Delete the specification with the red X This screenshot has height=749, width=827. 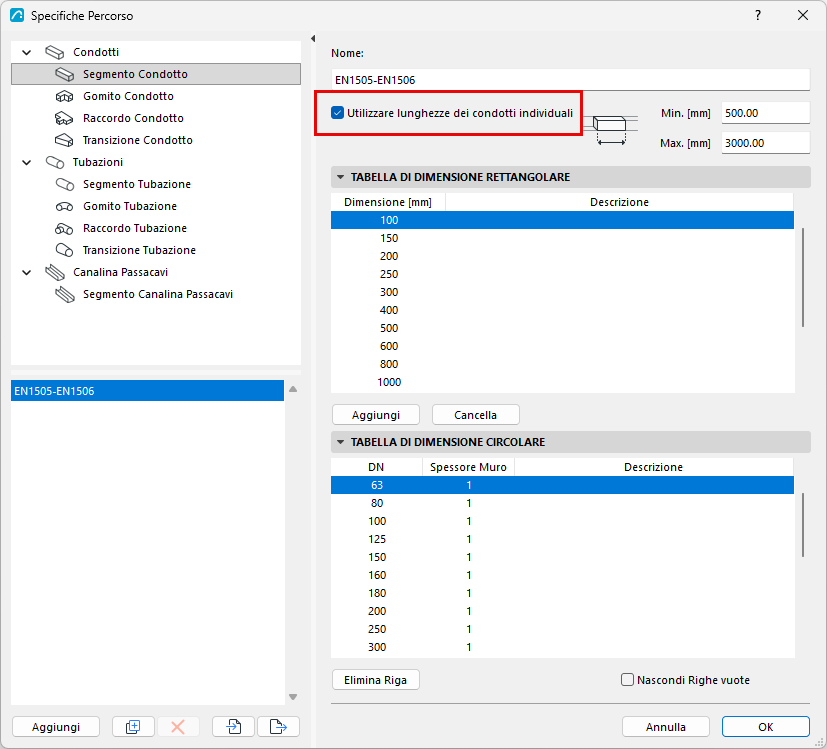click(178, 727)
